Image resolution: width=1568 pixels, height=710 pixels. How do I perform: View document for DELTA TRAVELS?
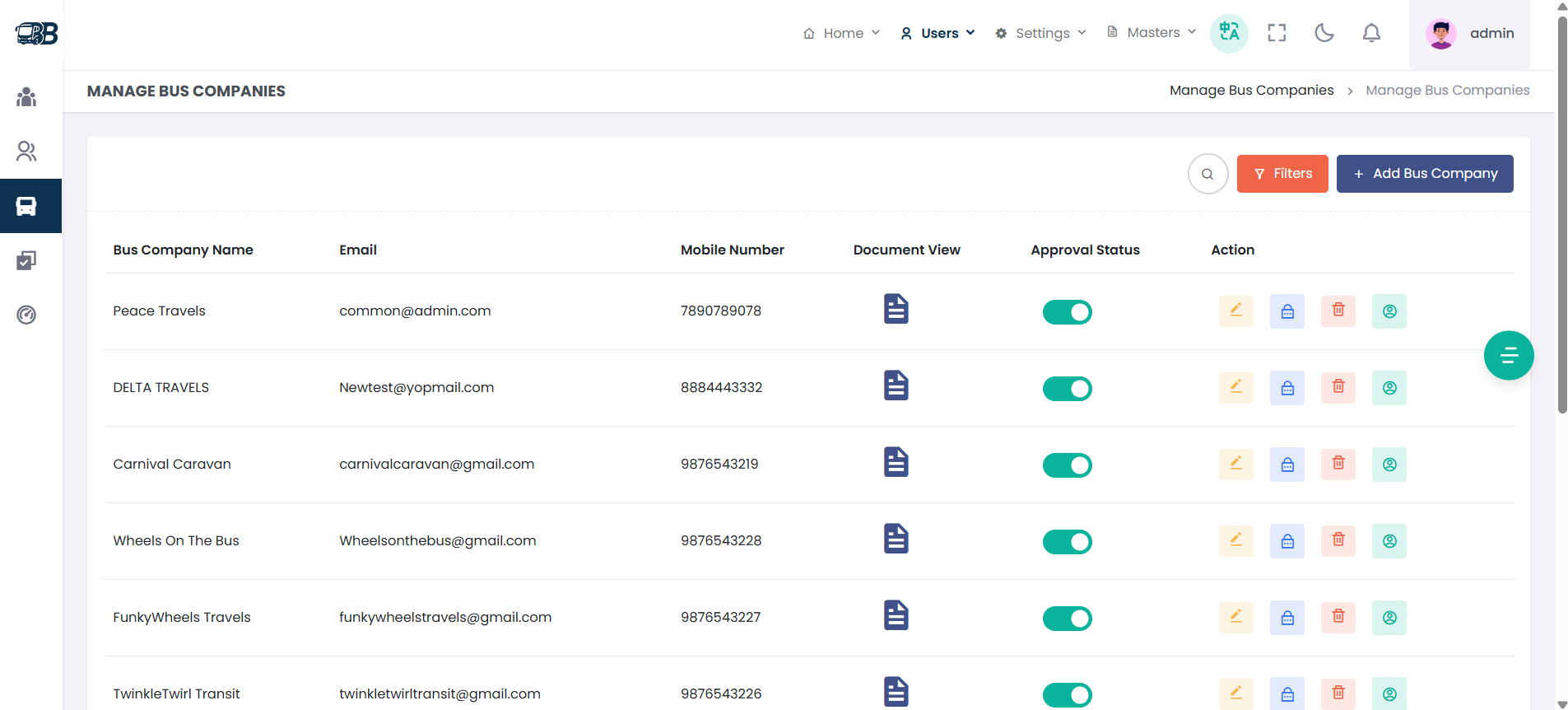coord(896,385)
